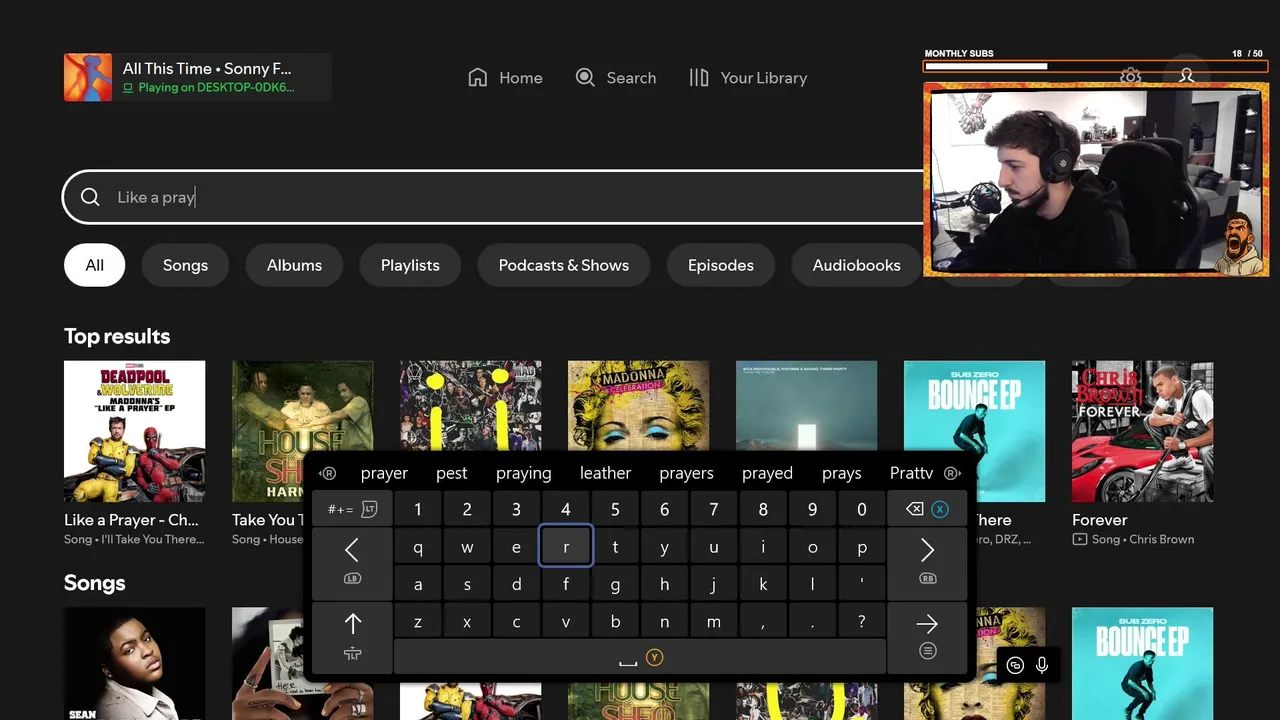
Task: Choose the 'praying' word suggestion
Action: click(523, 473)
